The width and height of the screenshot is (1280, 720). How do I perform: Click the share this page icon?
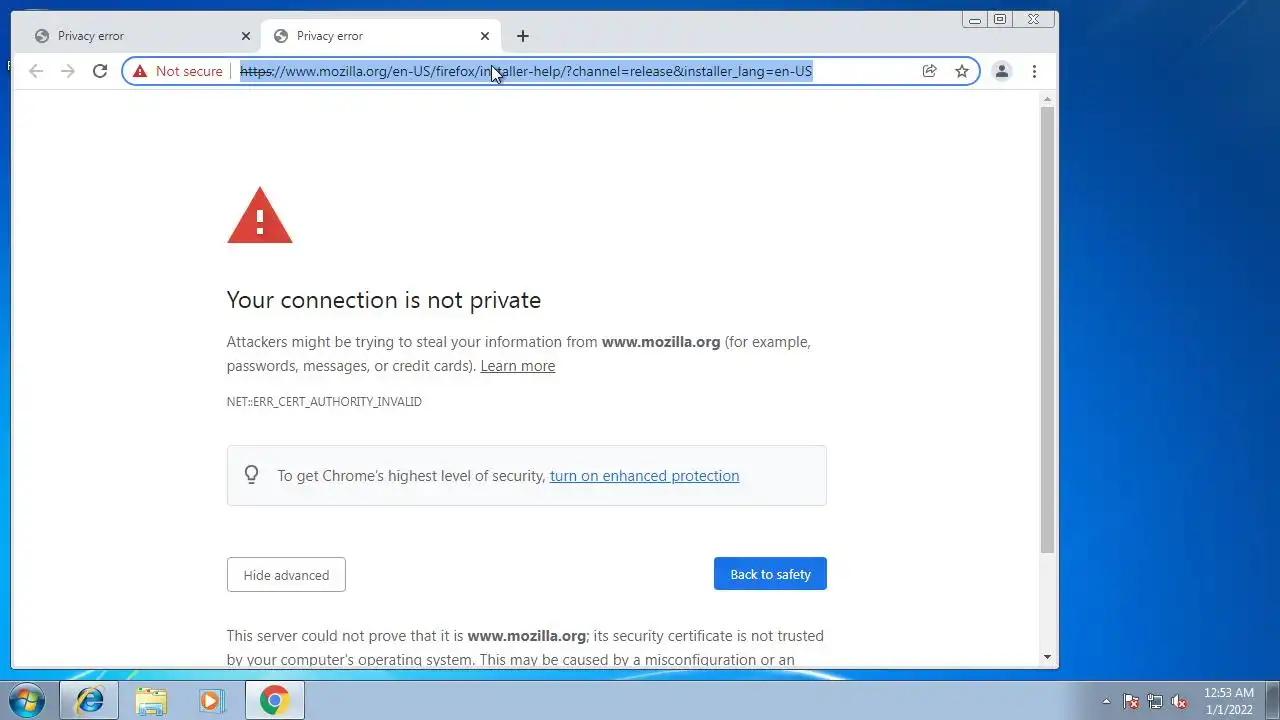929,71
